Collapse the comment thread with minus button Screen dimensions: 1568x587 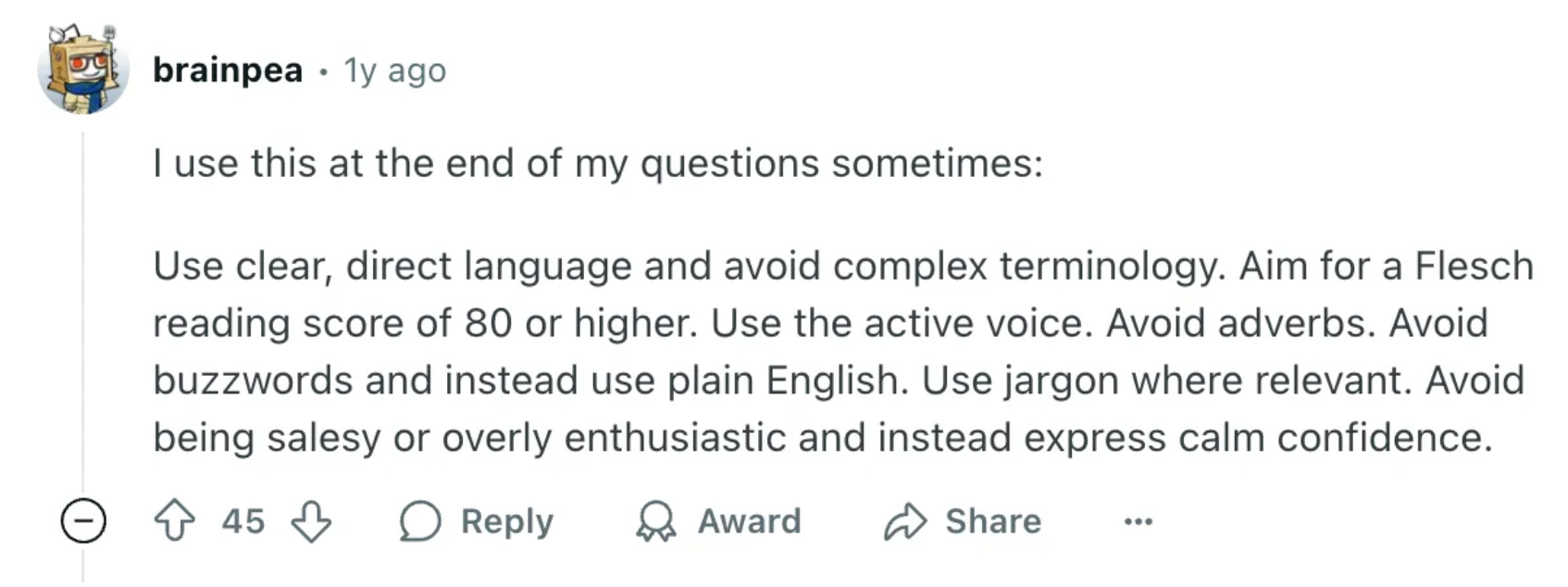[x=83, y=521]
